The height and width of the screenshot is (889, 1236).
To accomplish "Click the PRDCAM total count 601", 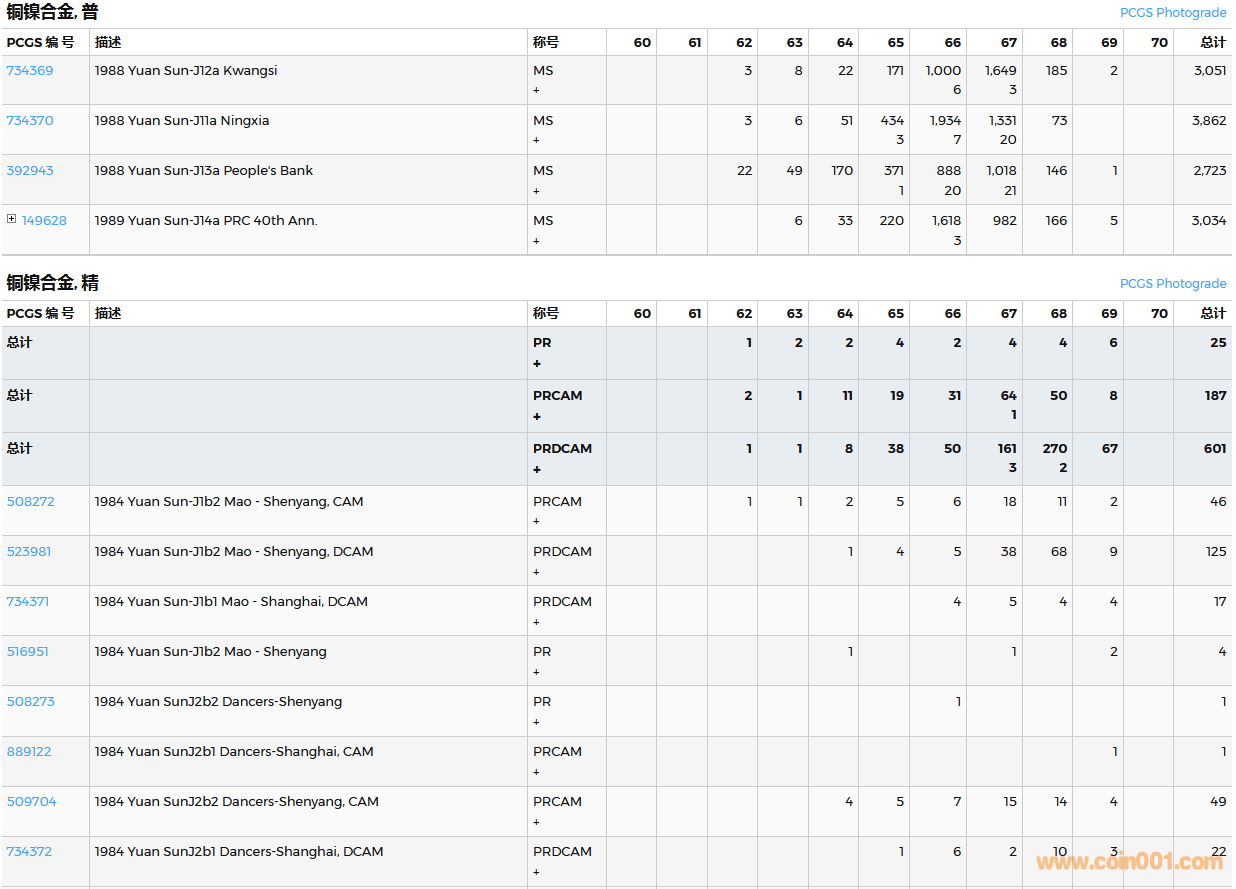I will [1215, 449].
